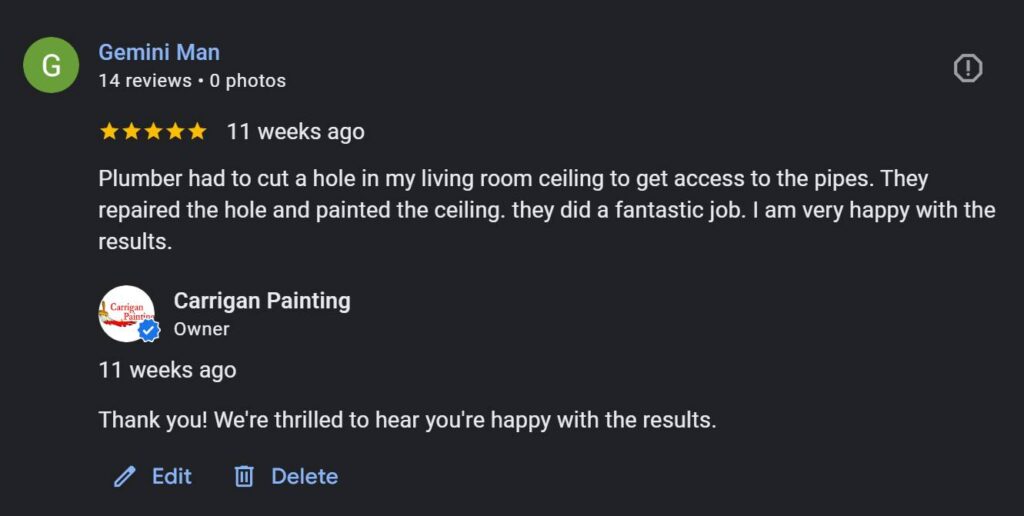Click the green G reviewer avatar
1024x516 pixels.
tap(51, 65)
